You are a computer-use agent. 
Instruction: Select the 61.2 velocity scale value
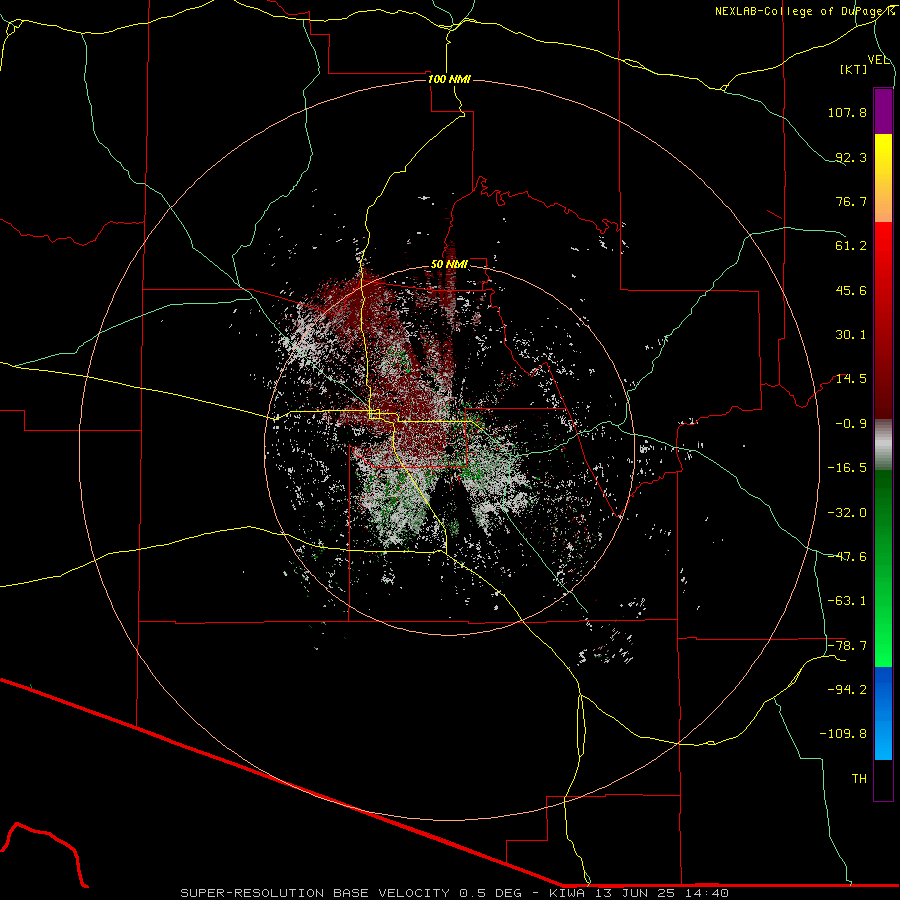pos(851,246)
